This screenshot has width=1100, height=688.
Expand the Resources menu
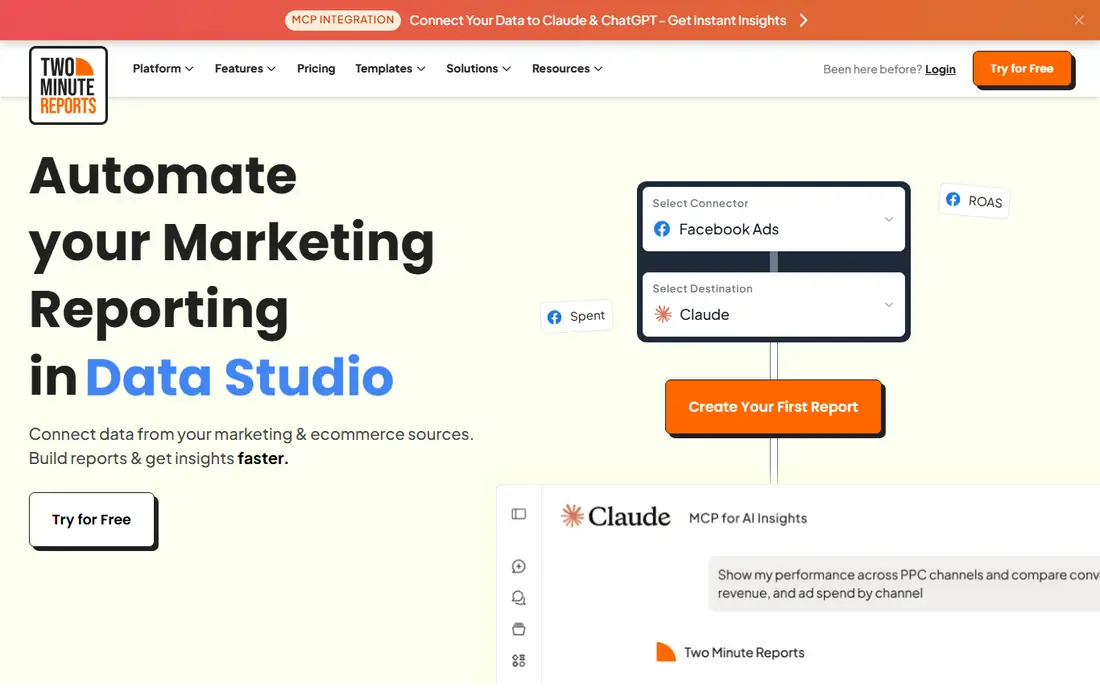tap(567, 69)
